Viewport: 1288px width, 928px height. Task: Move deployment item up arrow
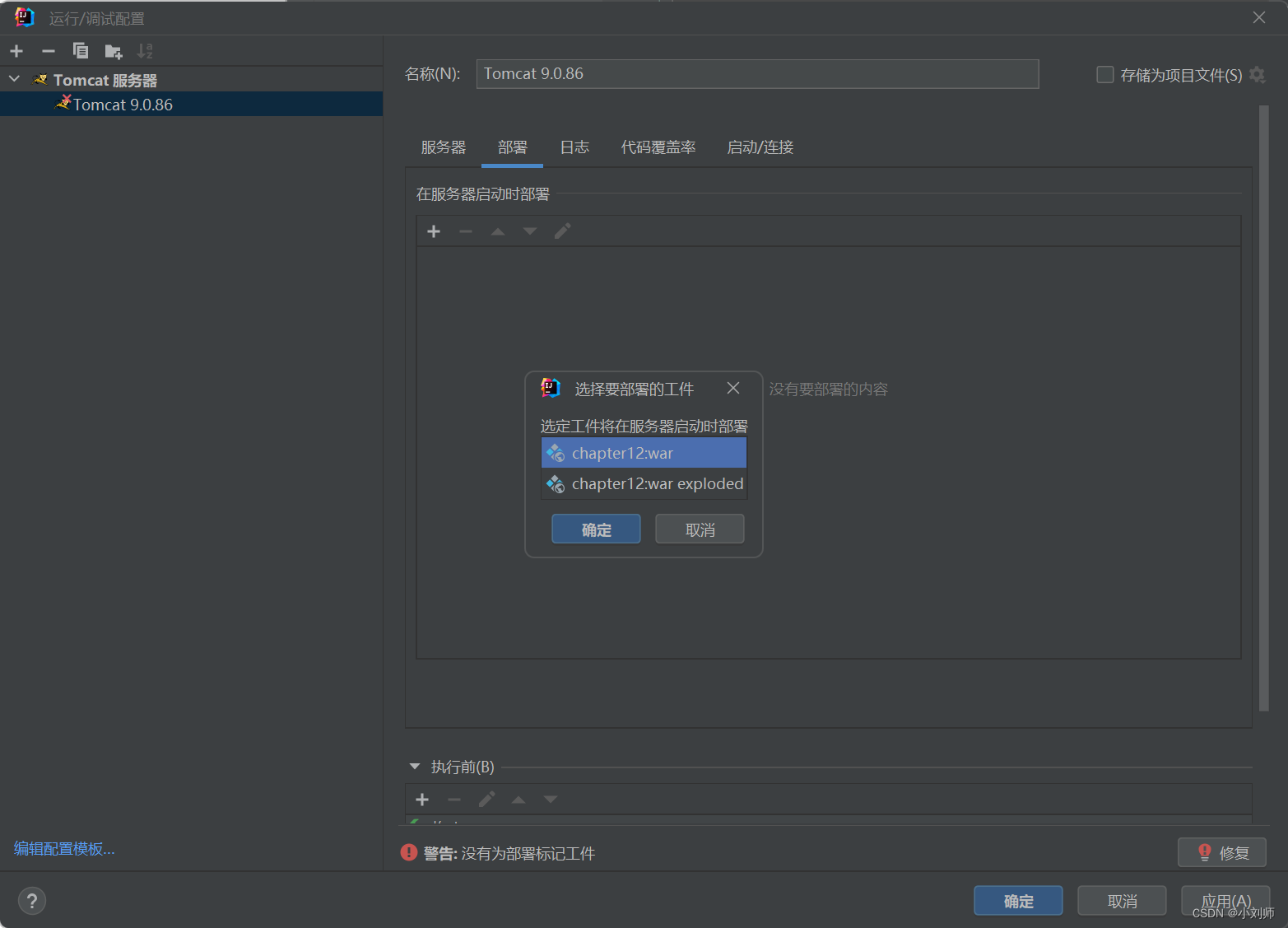click(x=498, y=231)
